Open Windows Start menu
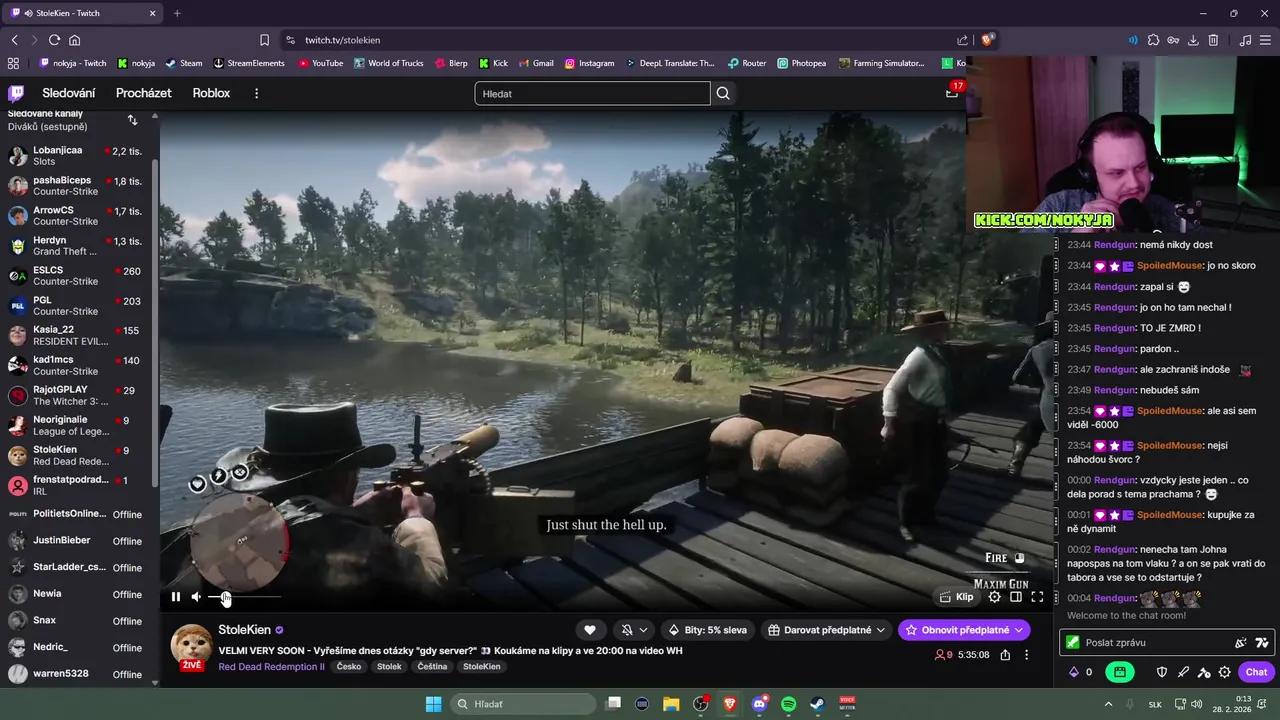Viewport: 1280px width, 720px height. pos(433,704)
